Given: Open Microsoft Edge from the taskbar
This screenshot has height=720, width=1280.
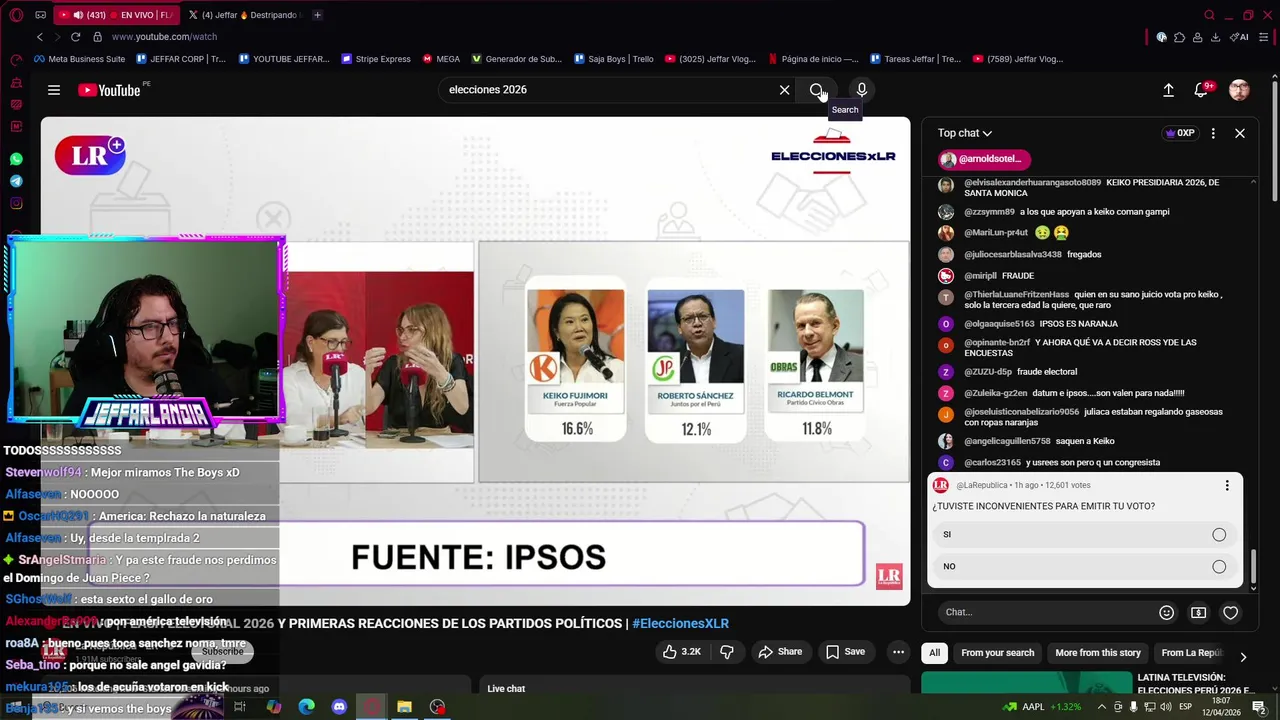Looking at the screenshot, I should 307,707.
